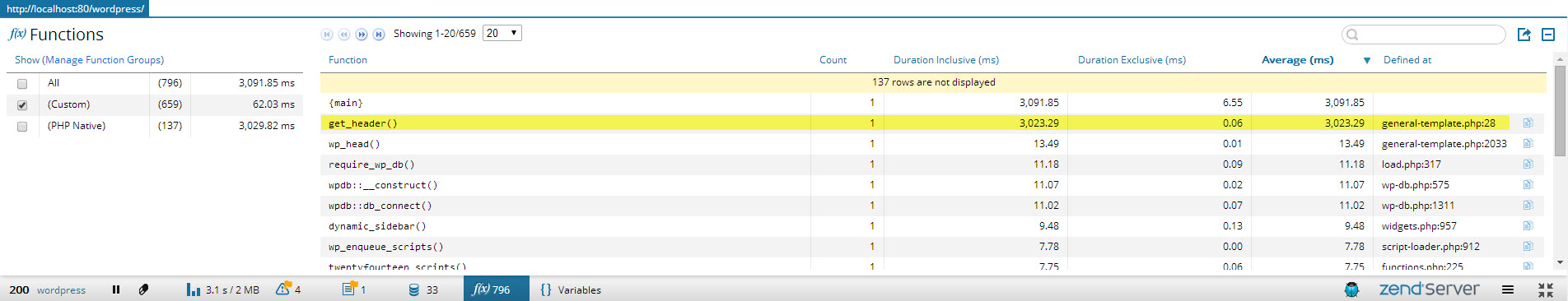The width and height of the screenshot is (1568, 301).
Task: Open the Zend Server menu icon
Action: 1508,289
